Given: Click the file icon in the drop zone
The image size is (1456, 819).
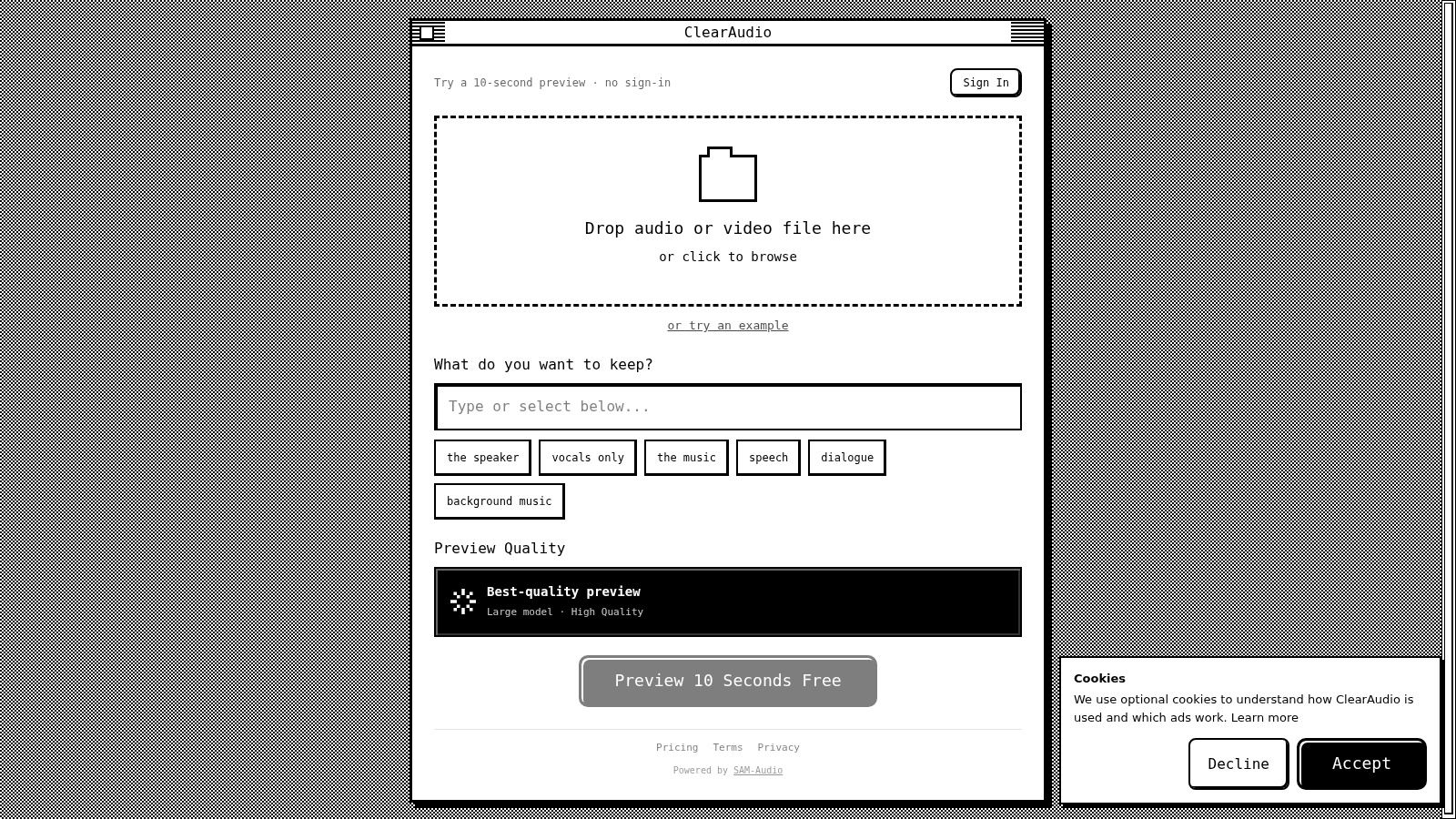Looking at the screenshot, I should point(728,174).
